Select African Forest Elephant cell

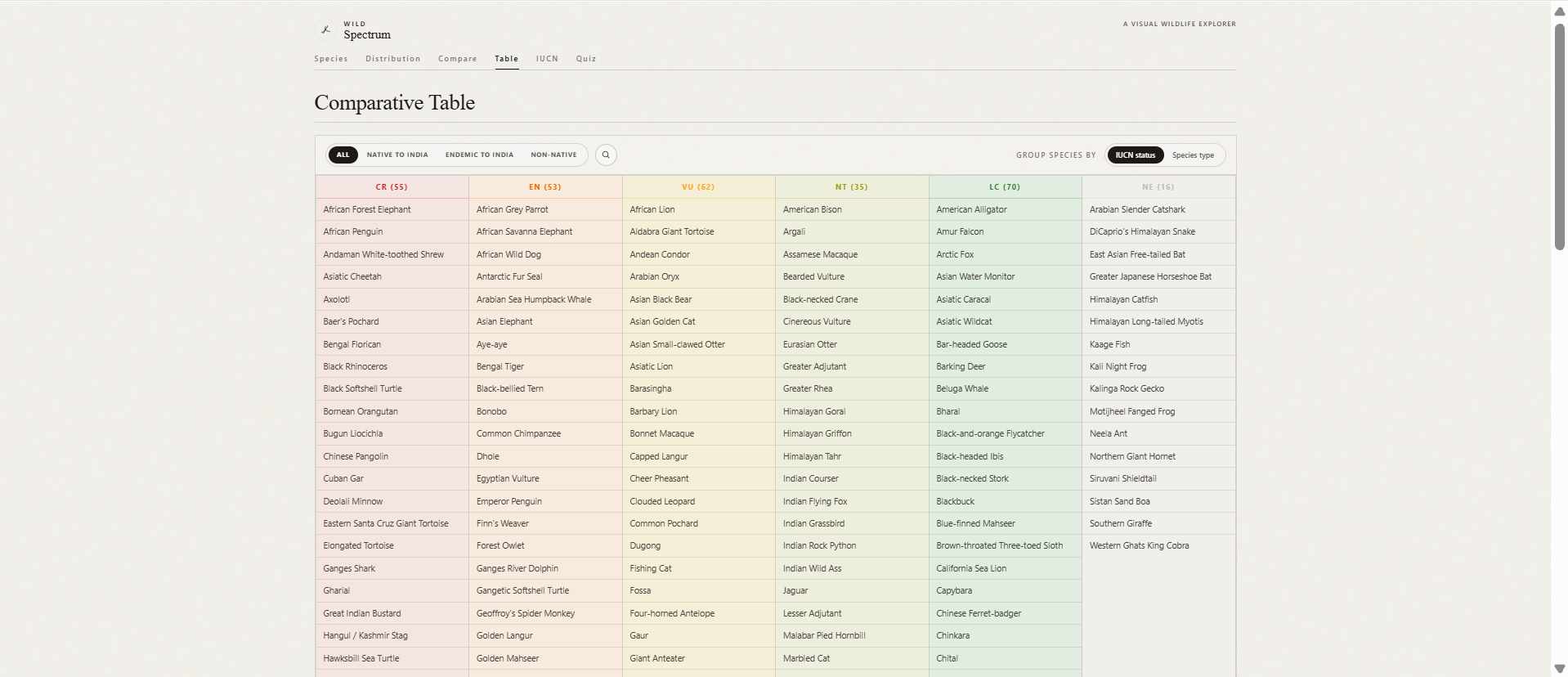point(392,209)
